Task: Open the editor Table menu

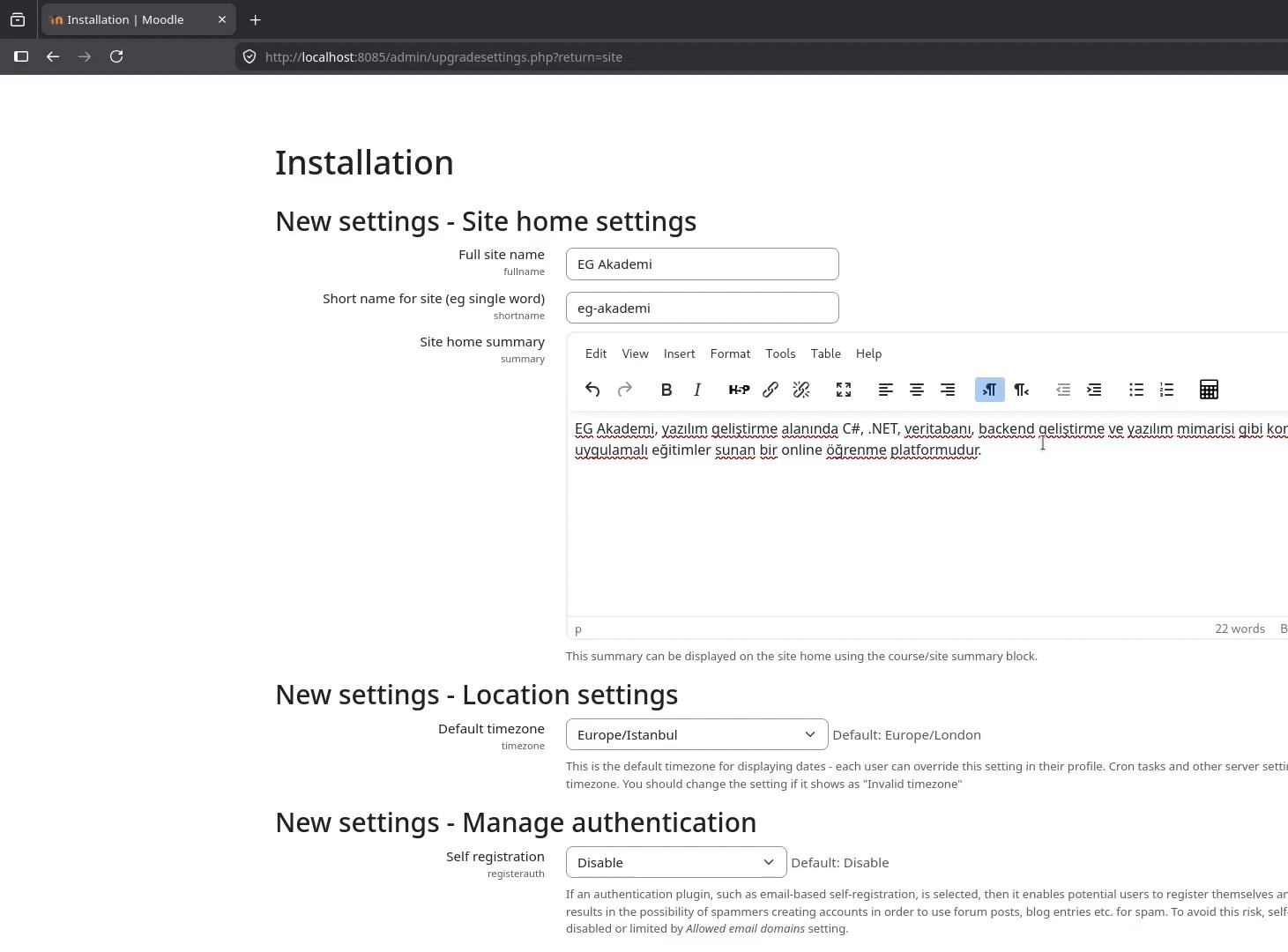Action: coord(826,353)
